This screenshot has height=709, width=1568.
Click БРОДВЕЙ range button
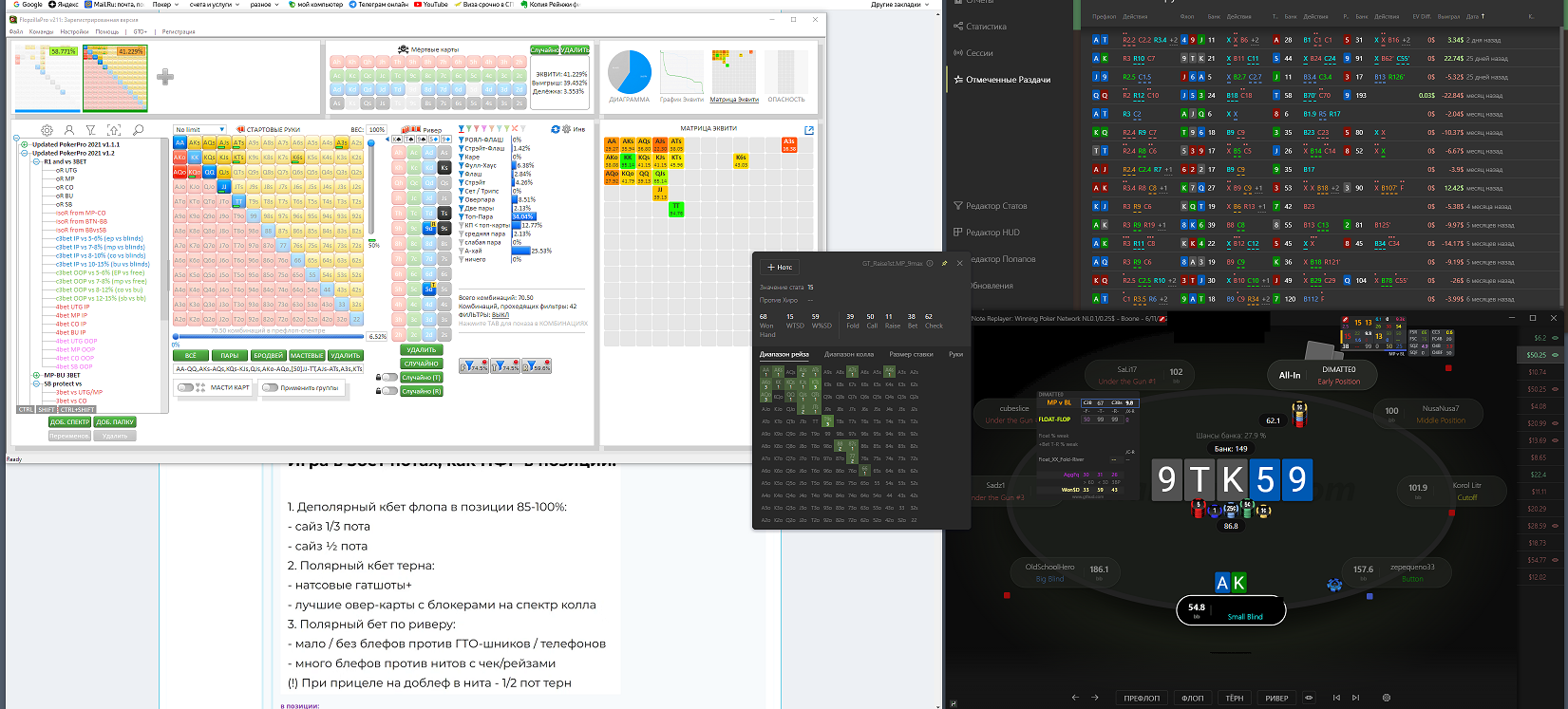click(x=268, y=356)
